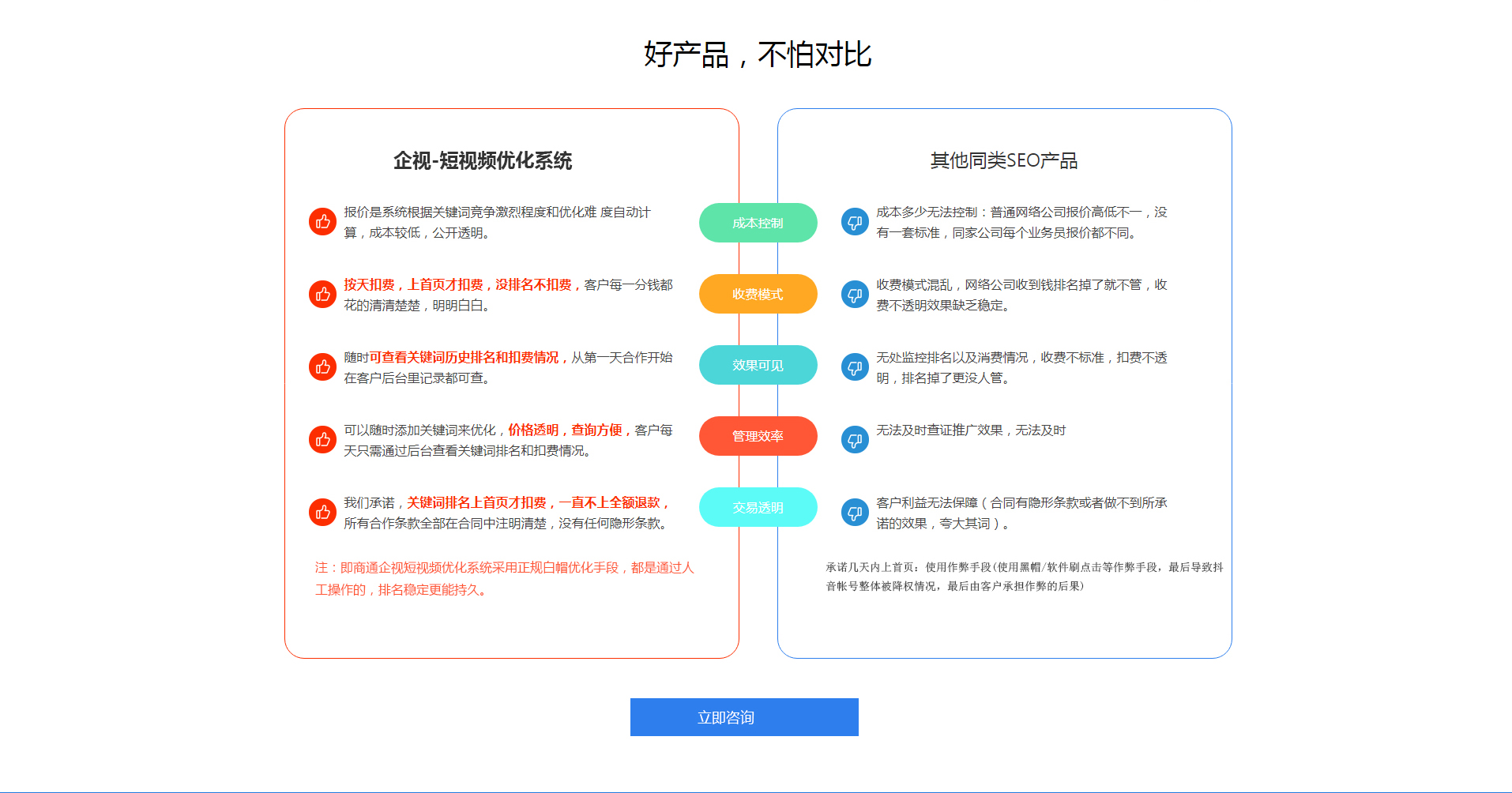Click the green 成本控制 pill
This screenshot has width=1512, height=793.
(758, 223)
